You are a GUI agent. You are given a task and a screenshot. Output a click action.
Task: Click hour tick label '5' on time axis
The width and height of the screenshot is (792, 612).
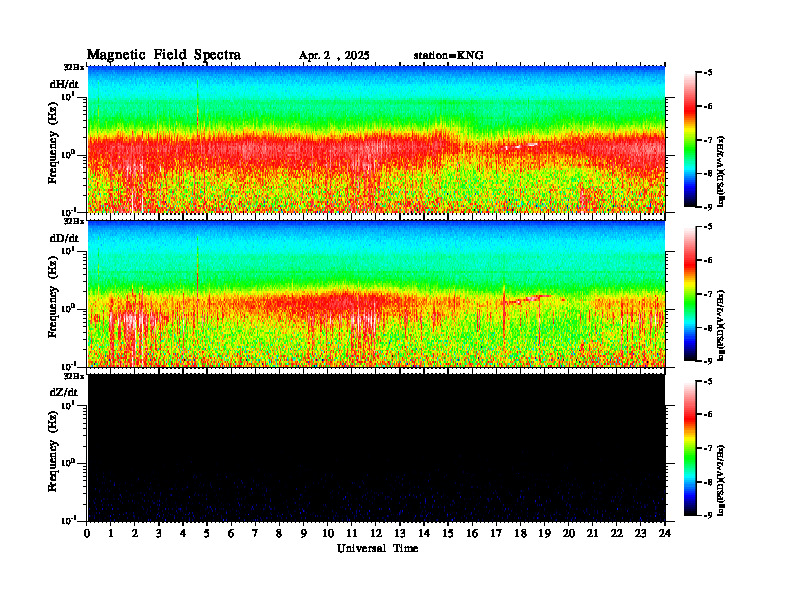[x=207, y=533]
